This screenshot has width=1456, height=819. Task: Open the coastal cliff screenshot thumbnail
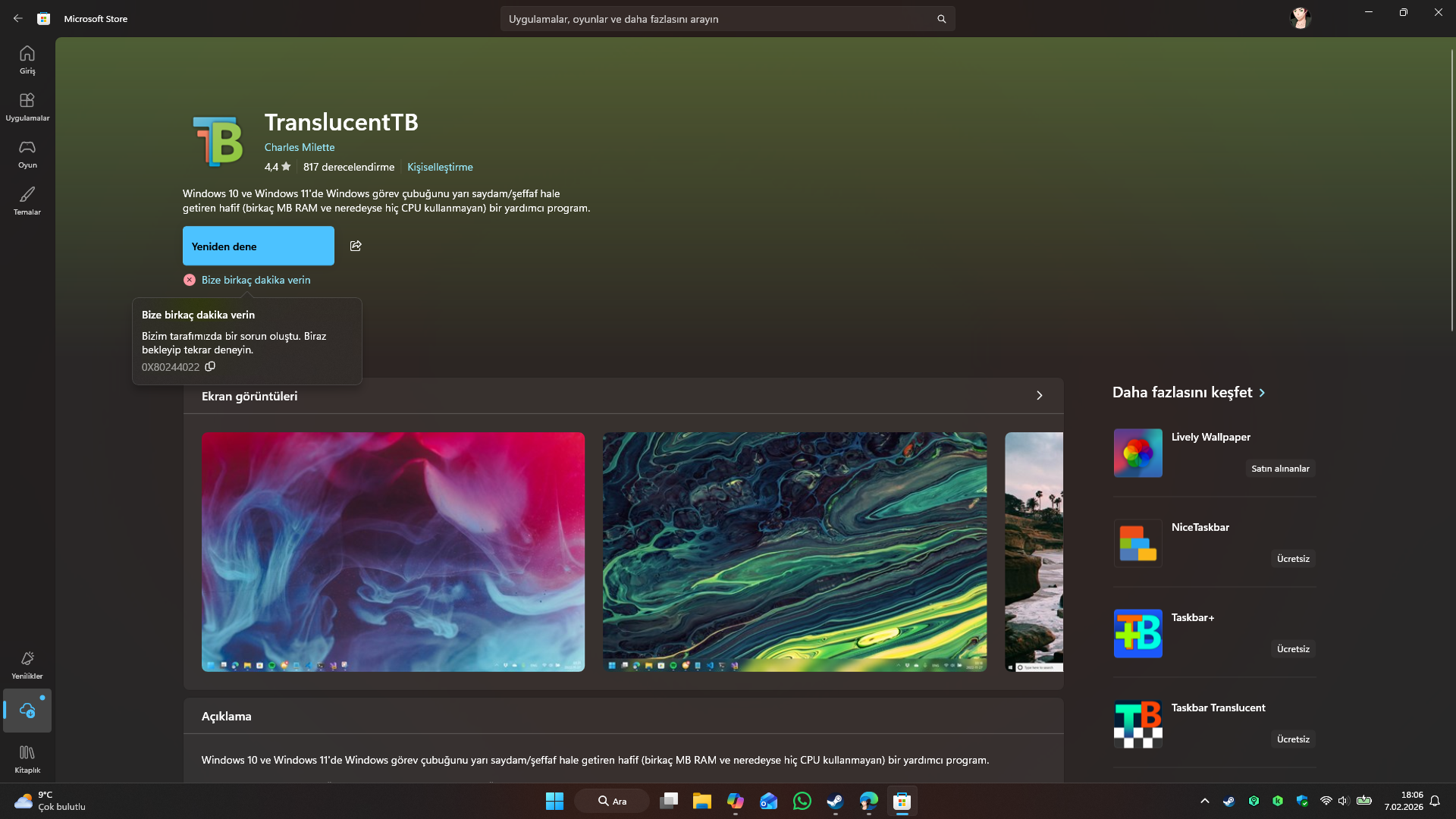[x=1034, y=552]
